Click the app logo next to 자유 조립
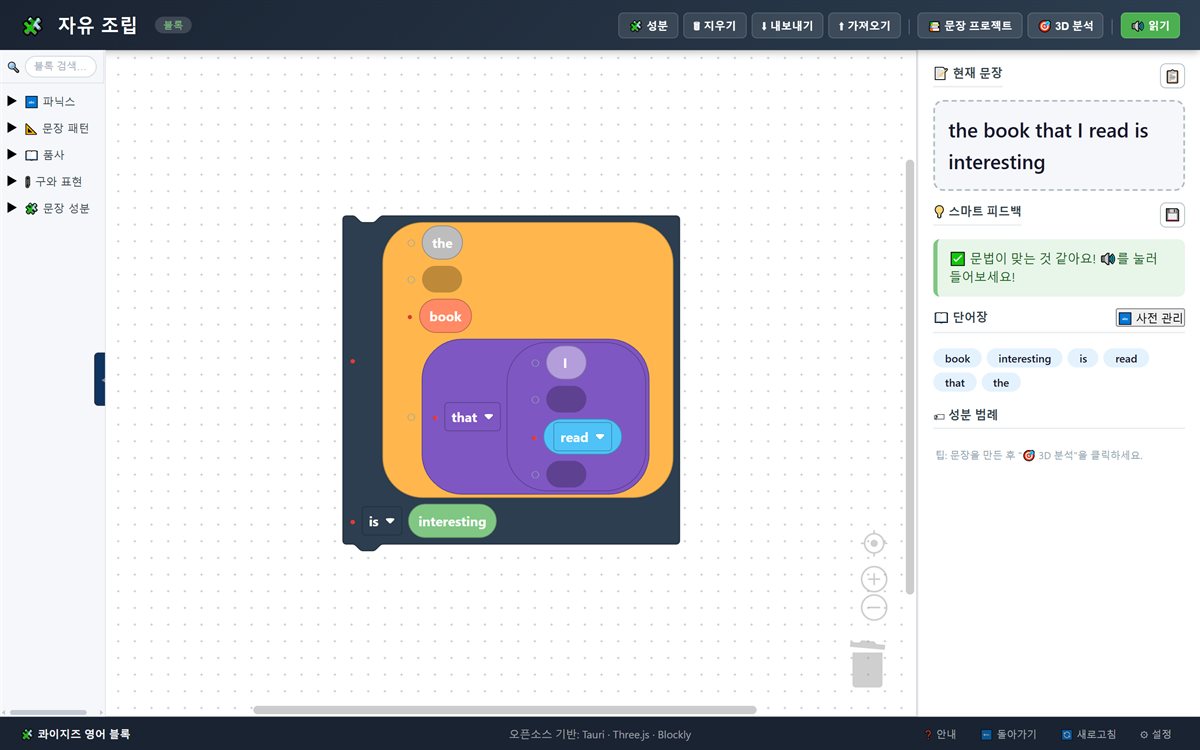 (32, 26)
